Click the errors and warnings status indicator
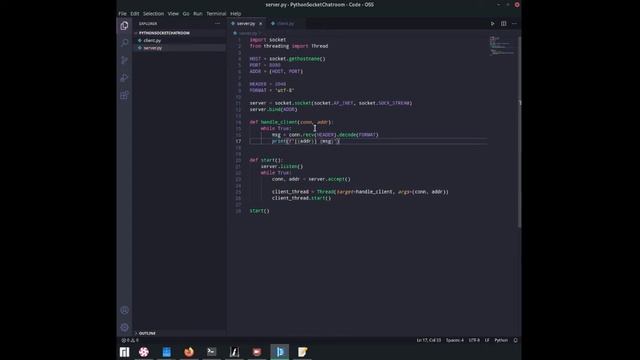The image size is (640, 360). point(130,340)
